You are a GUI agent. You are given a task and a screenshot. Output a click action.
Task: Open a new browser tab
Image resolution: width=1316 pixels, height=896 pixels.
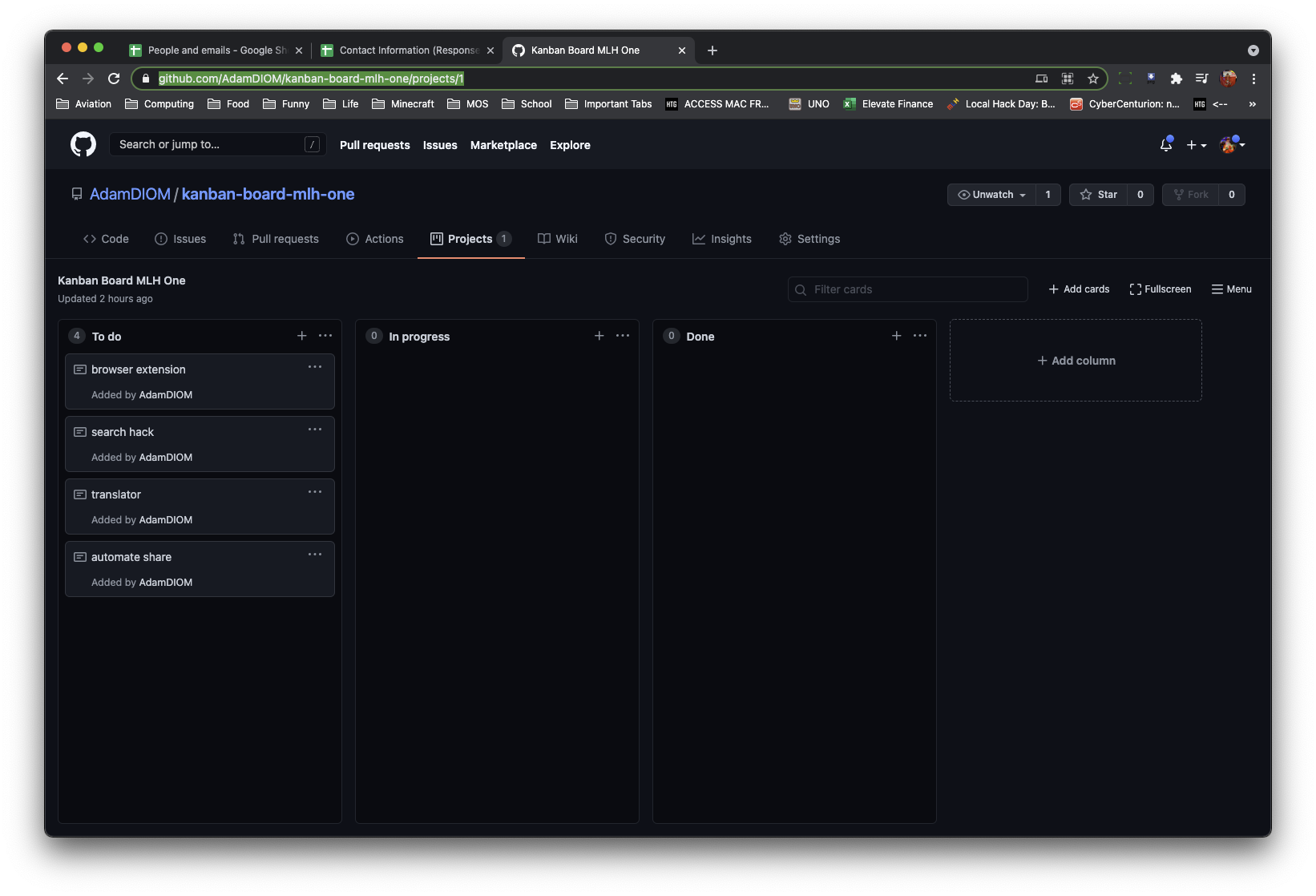click(712, 50)
